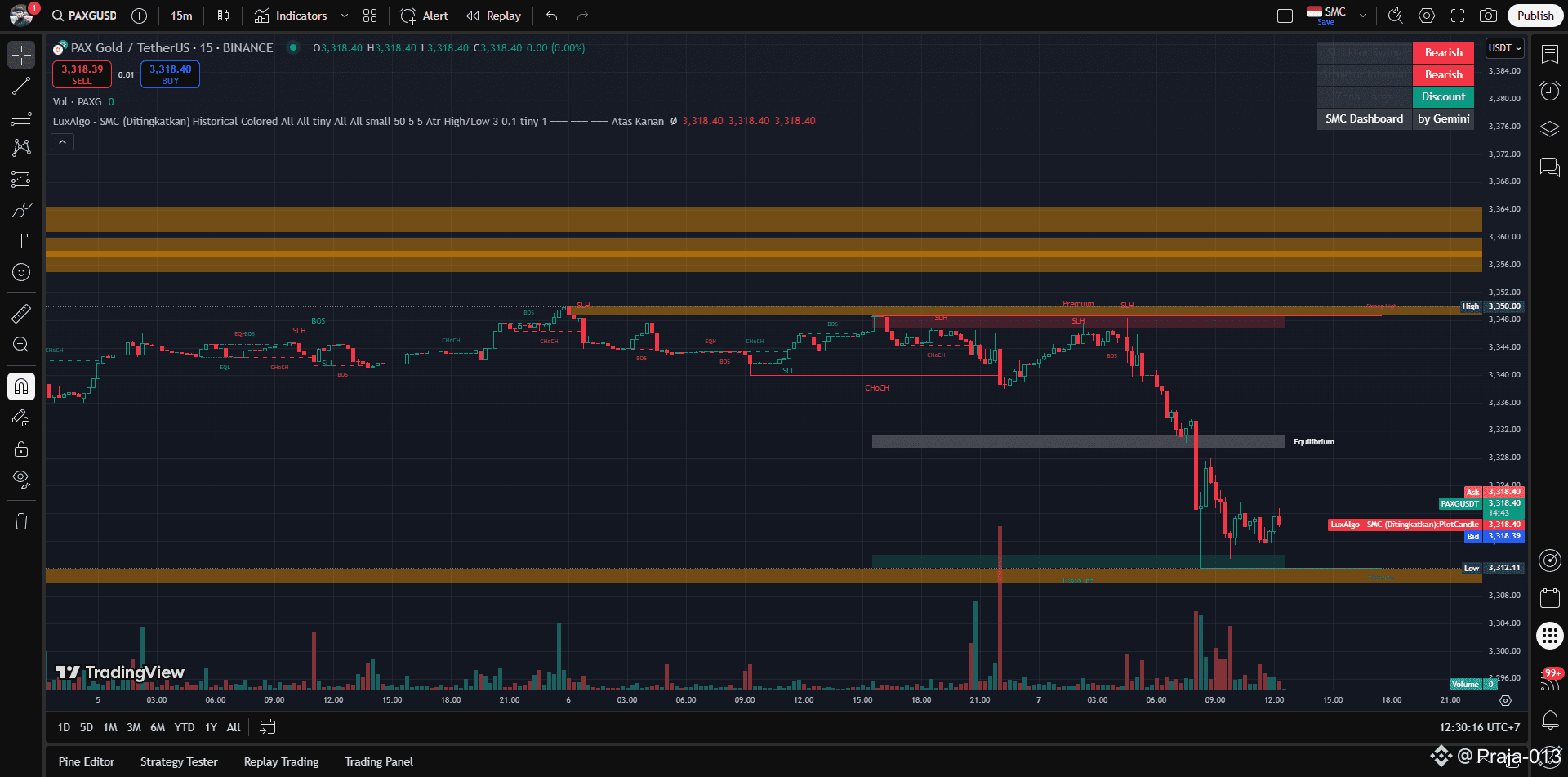Open the emoji icons tool

[21, 272]
